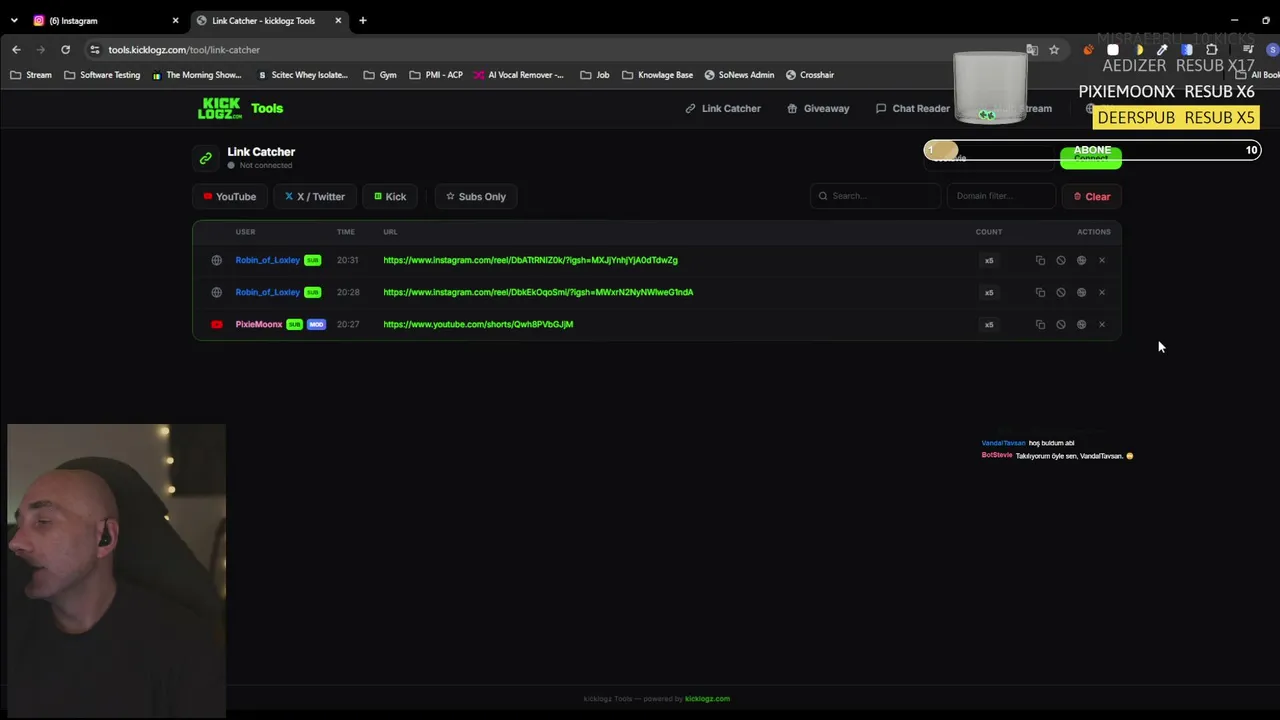1280x720 pixels.
Task: Block the DbkEkOqoSmi Instagram reel link
Action: (x=1061, y=292)
